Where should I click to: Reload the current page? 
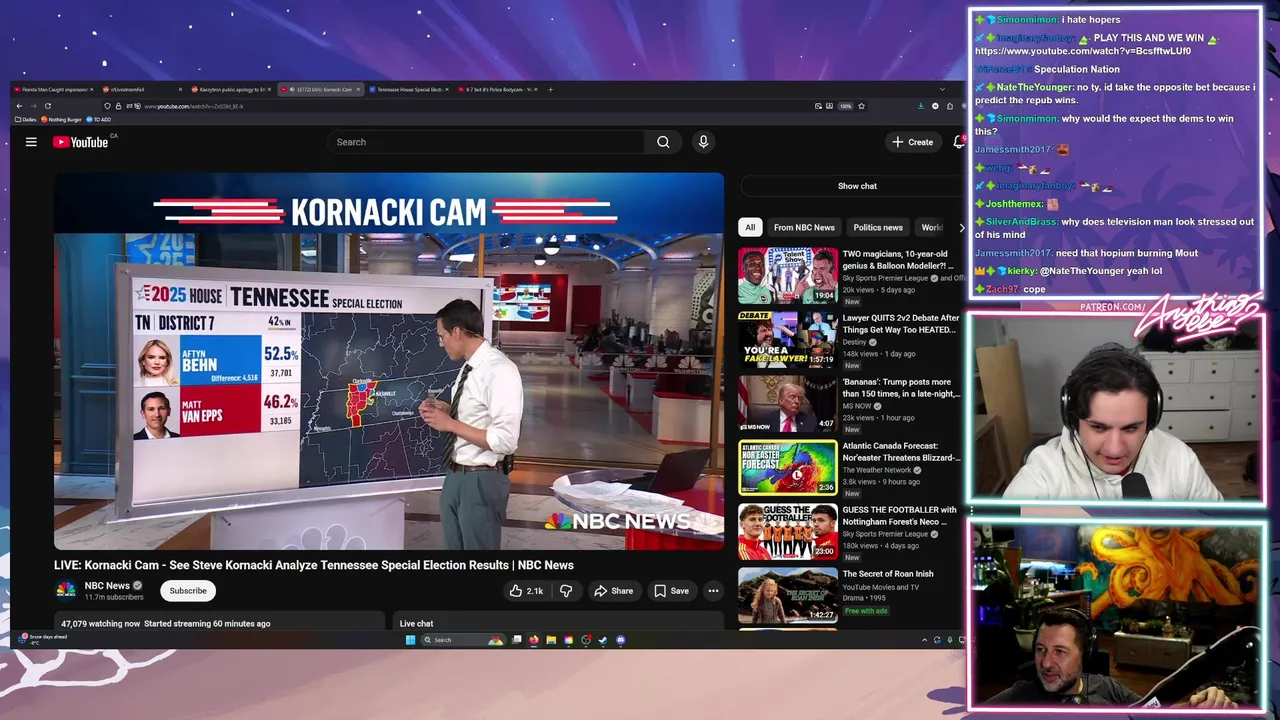coord(47,106)
